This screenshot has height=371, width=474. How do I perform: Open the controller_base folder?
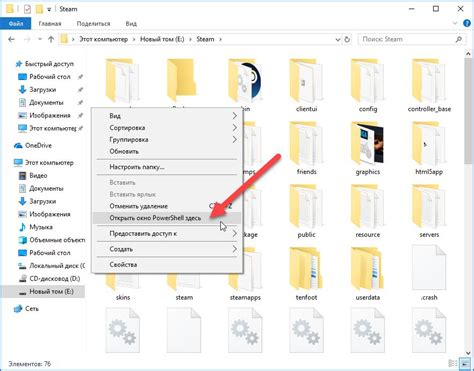click(429, 86)
